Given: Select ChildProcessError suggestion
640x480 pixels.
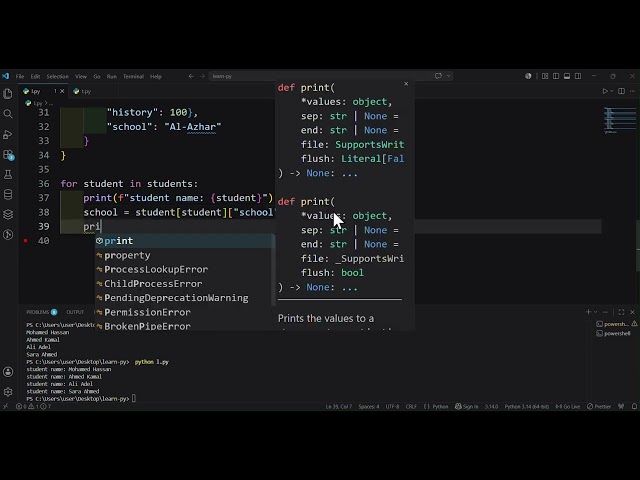Looking at the screenshot, I should pyautogui.click(x=184, y=284).
